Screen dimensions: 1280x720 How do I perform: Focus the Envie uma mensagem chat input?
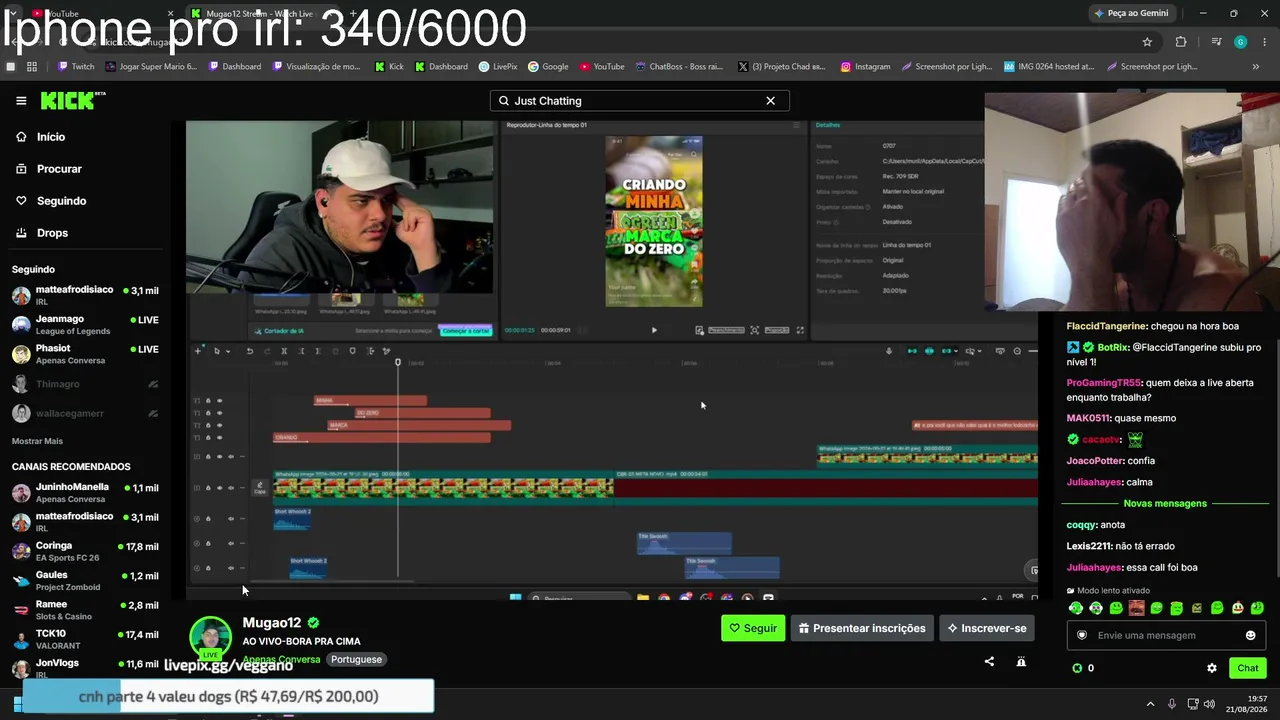(1168, 635)
